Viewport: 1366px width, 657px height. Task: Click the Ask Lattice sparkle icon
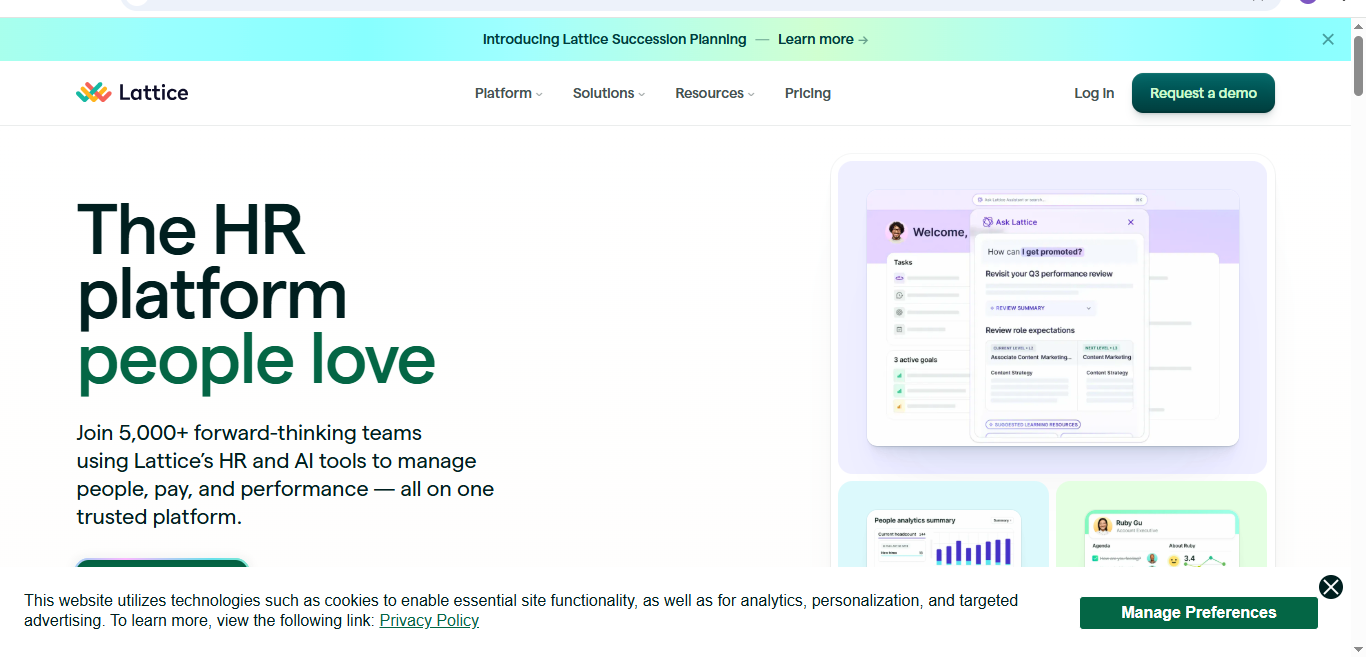tap(987, 222)
